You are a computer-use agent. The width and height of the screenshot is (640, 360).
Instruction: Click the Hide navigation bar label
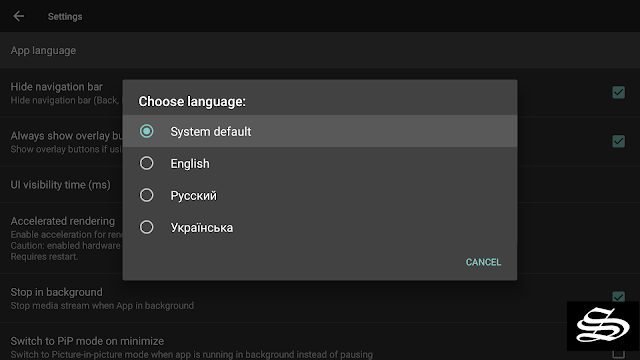point(56,87)
